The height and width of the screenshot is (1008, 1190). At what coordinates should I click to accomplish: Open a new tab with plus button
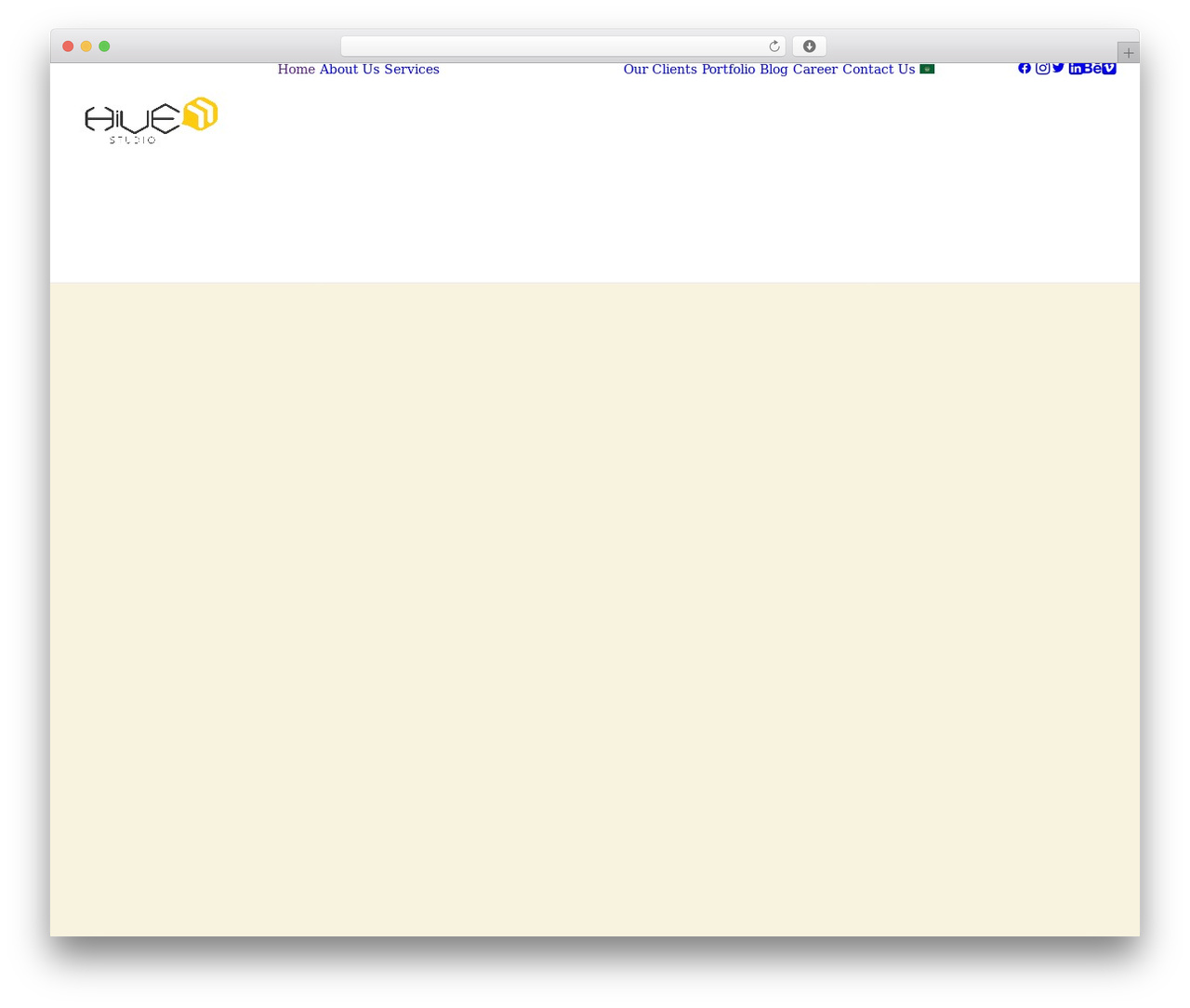(1128, 53)
